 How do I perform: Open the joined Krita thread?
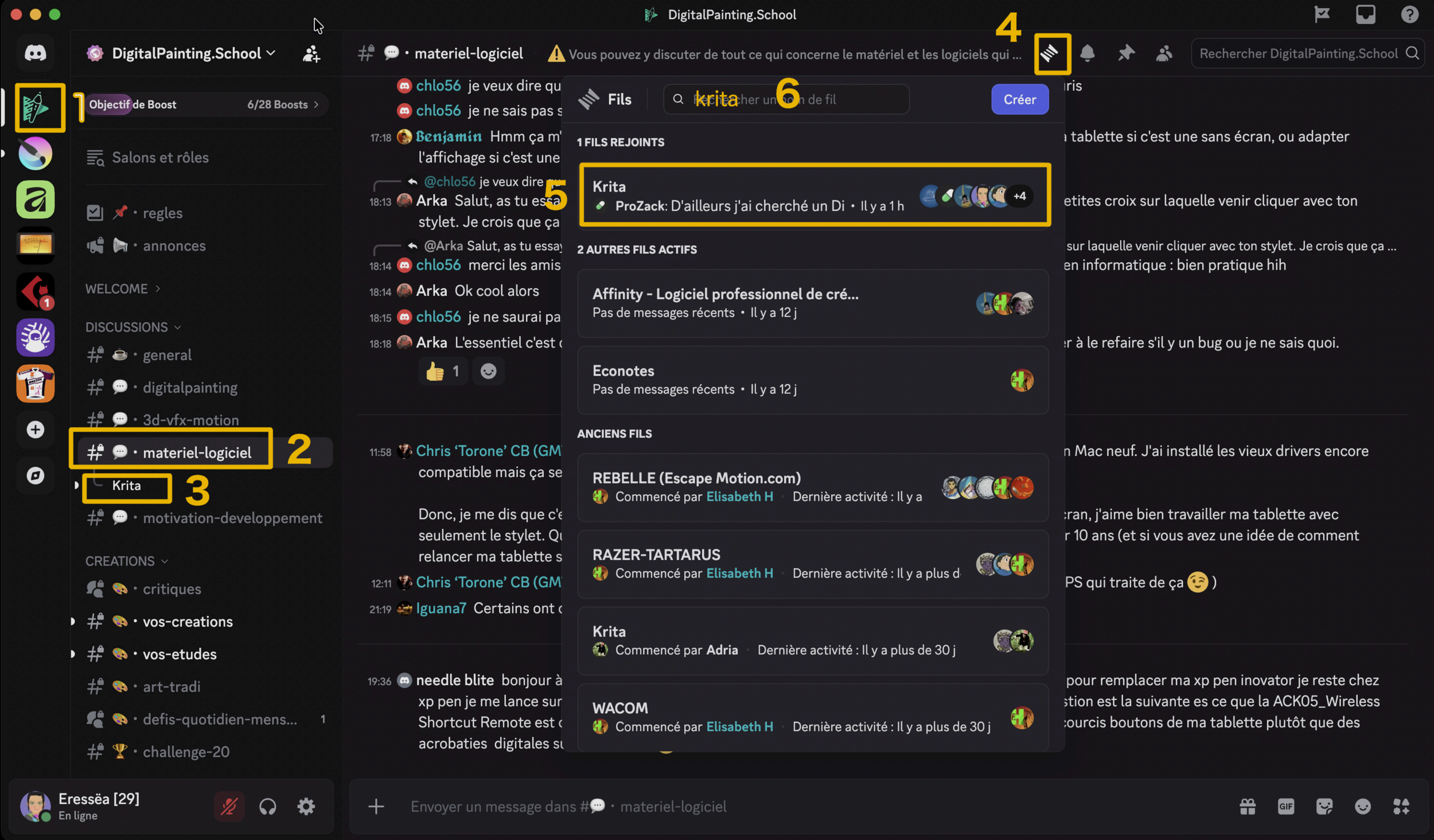(746, 196)
